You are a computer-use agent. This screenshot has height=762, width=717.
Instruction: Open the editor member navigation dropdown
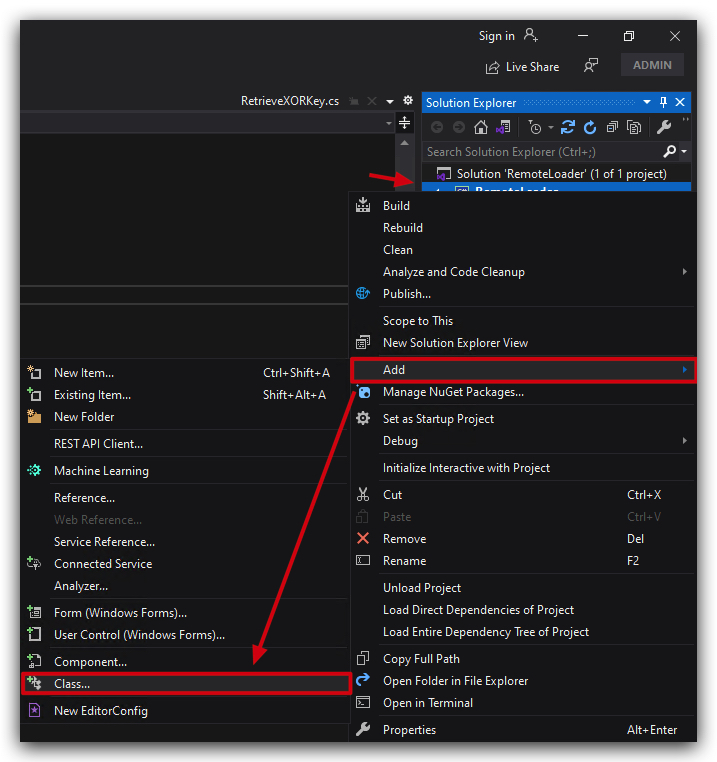click(x=389, y=123)
